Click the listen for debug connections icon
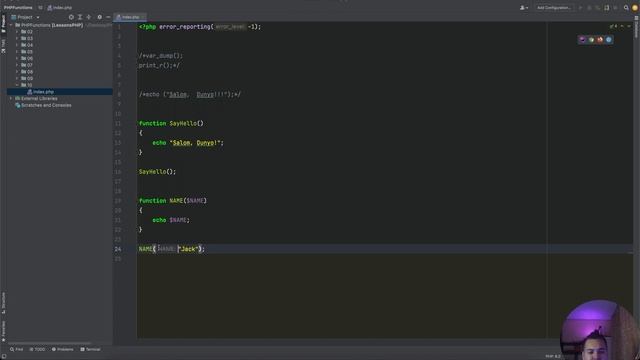 (607, 7)
